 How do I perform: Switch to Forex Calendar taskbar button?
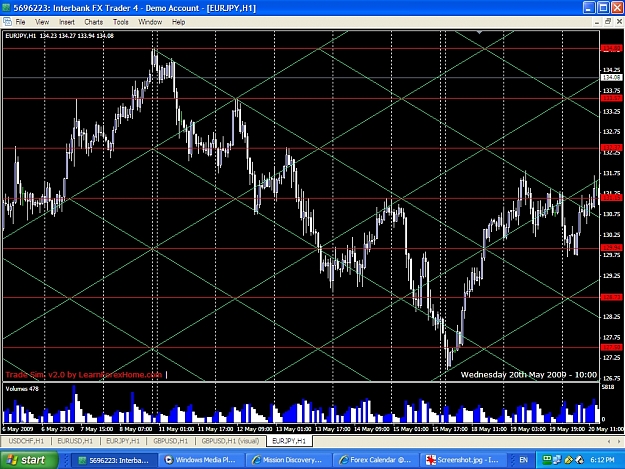(376, 460)
